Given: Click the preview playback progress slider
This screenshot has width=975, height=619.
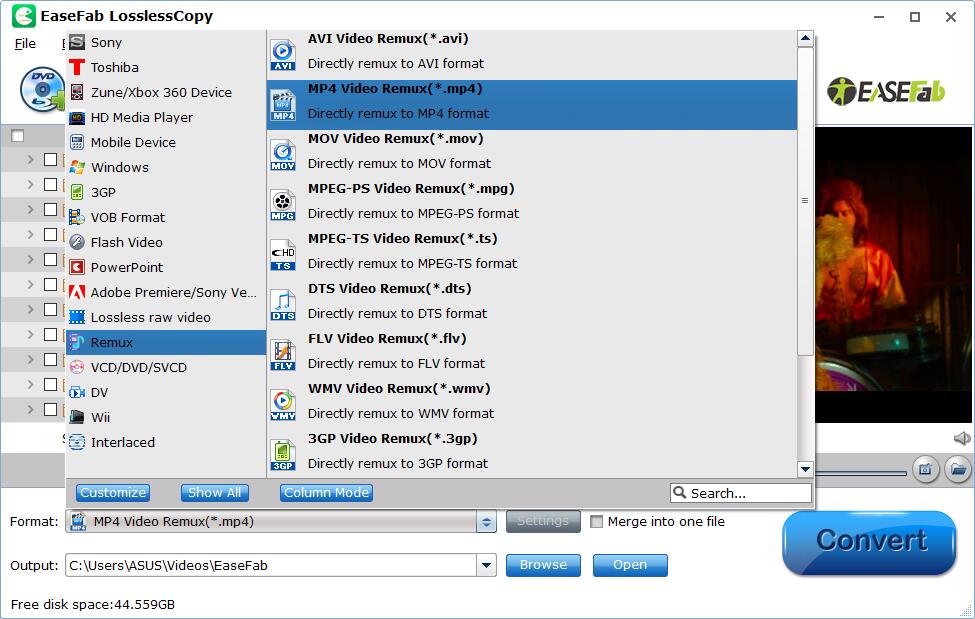Looking at the screenshot, I should point(861,473).
